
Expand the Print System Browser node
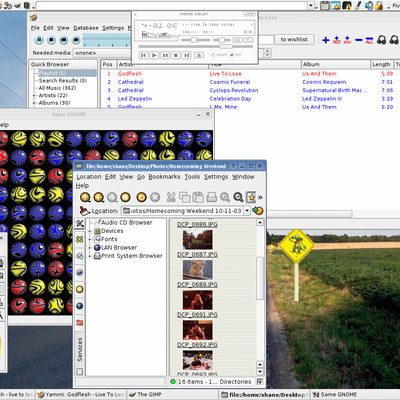point(90,256)
